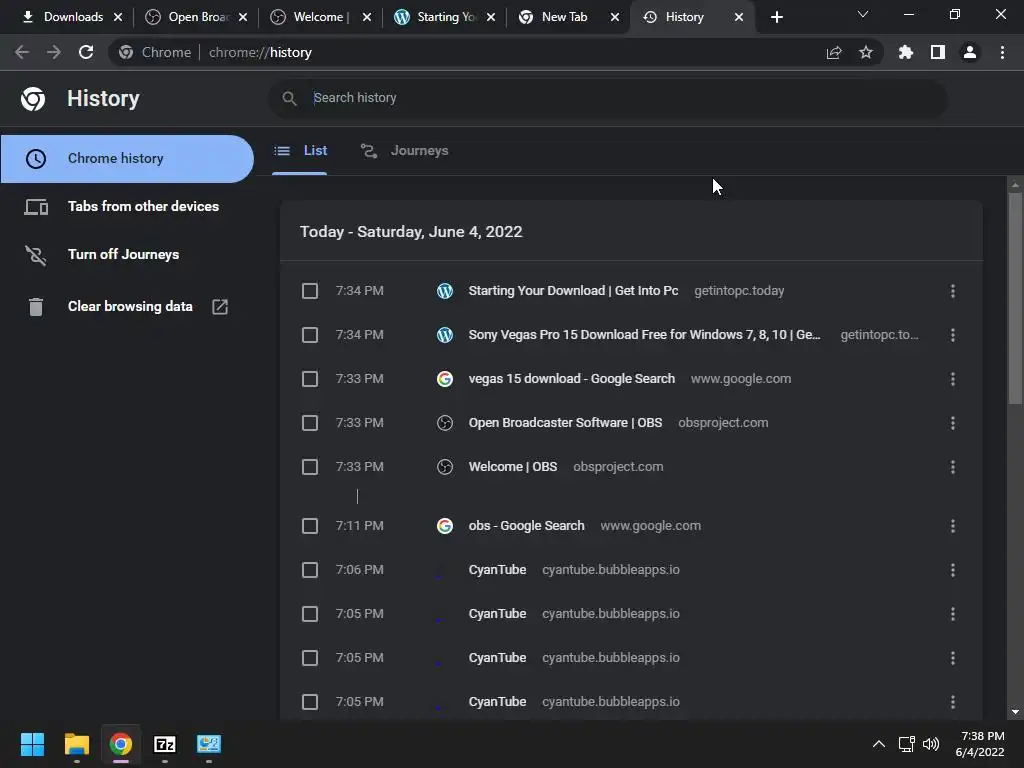Screen dimensions: 1024x768
Task: Open the Control Panel taskbar icon
Action: tap(209, 744)
